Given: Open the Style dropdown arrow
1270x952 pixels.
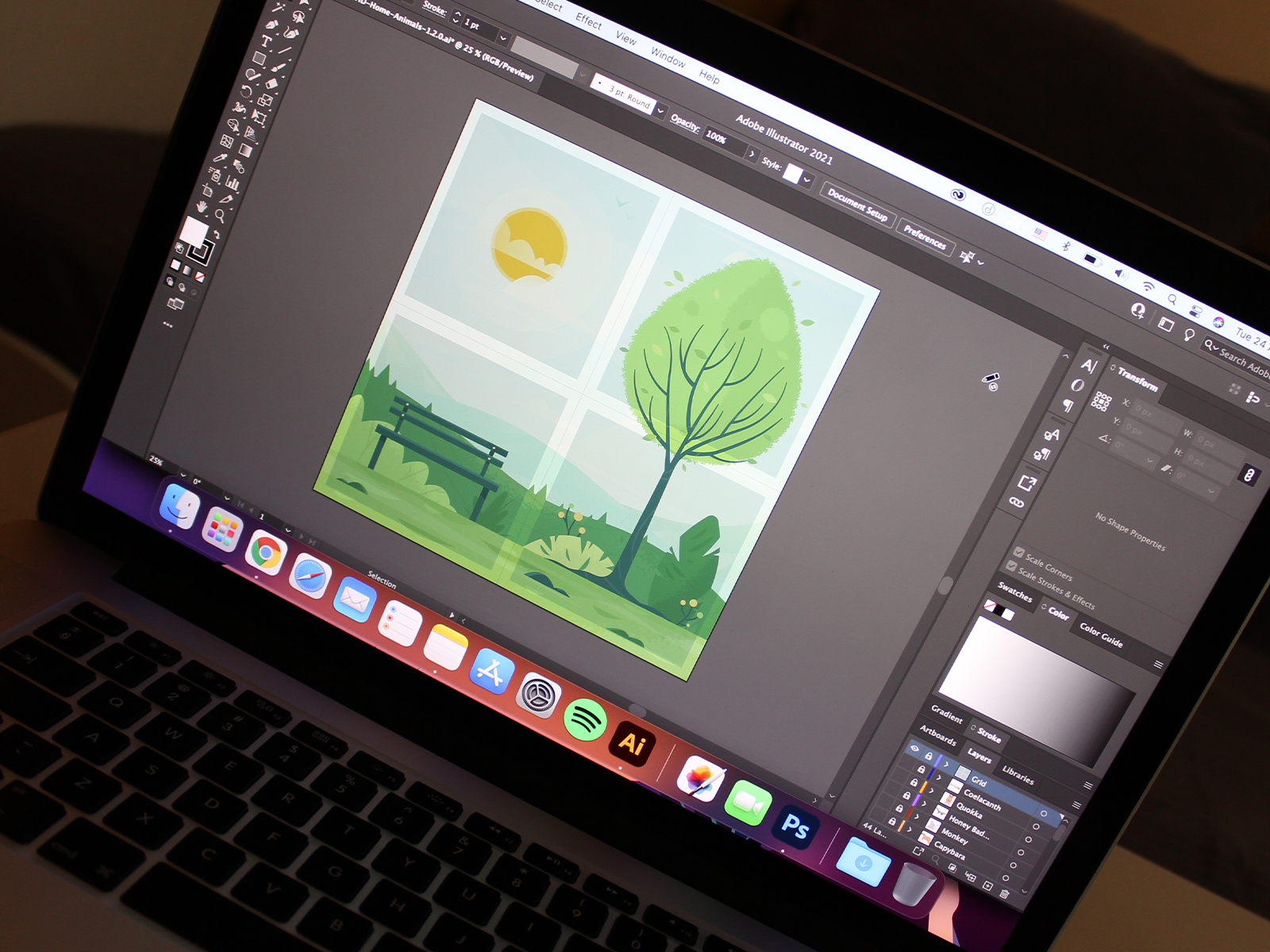Looking at the screenshot, I should 807,180.
